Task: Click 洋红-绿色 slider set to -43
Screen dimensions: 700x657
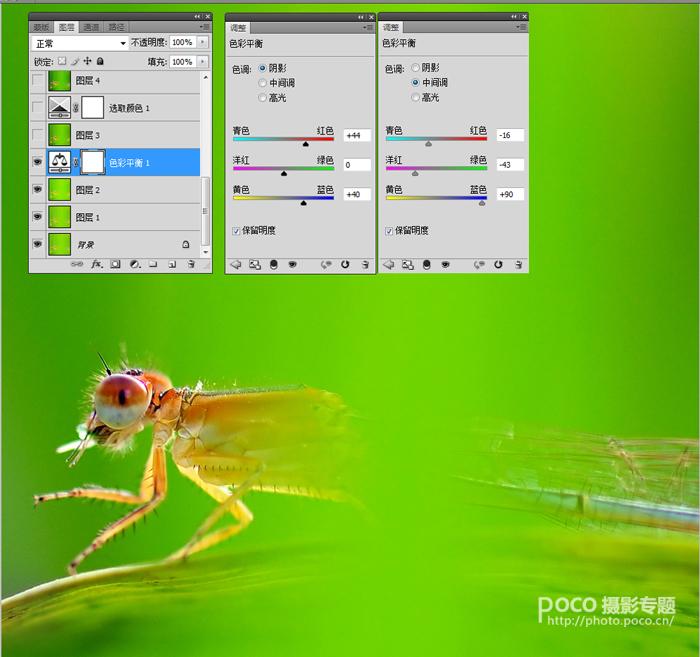Action: (x=436, y=170)
